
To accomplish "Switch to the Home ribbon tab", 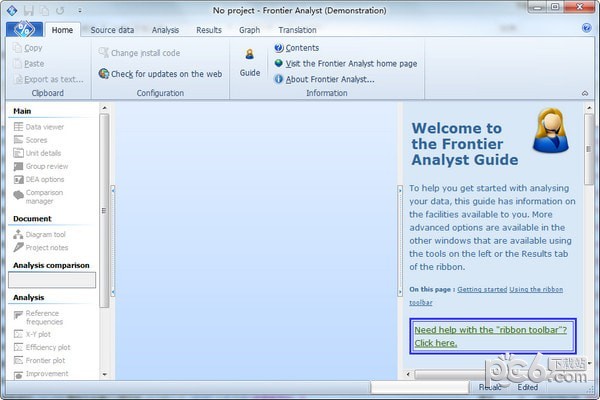I will pos(62,30).
